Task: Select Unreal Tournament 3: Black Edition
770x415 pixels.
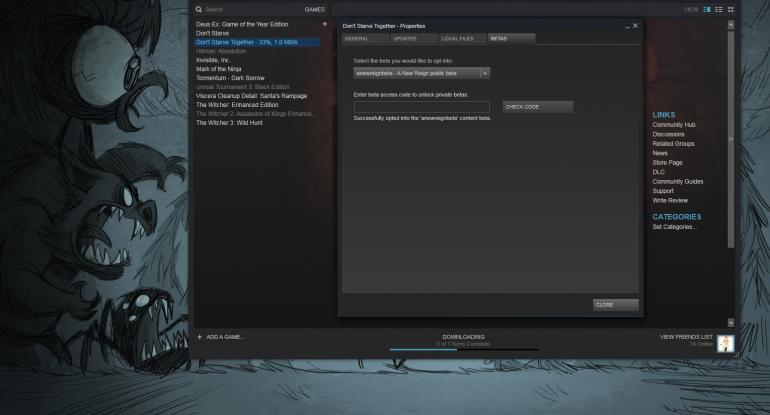Action: coord(243,87)
